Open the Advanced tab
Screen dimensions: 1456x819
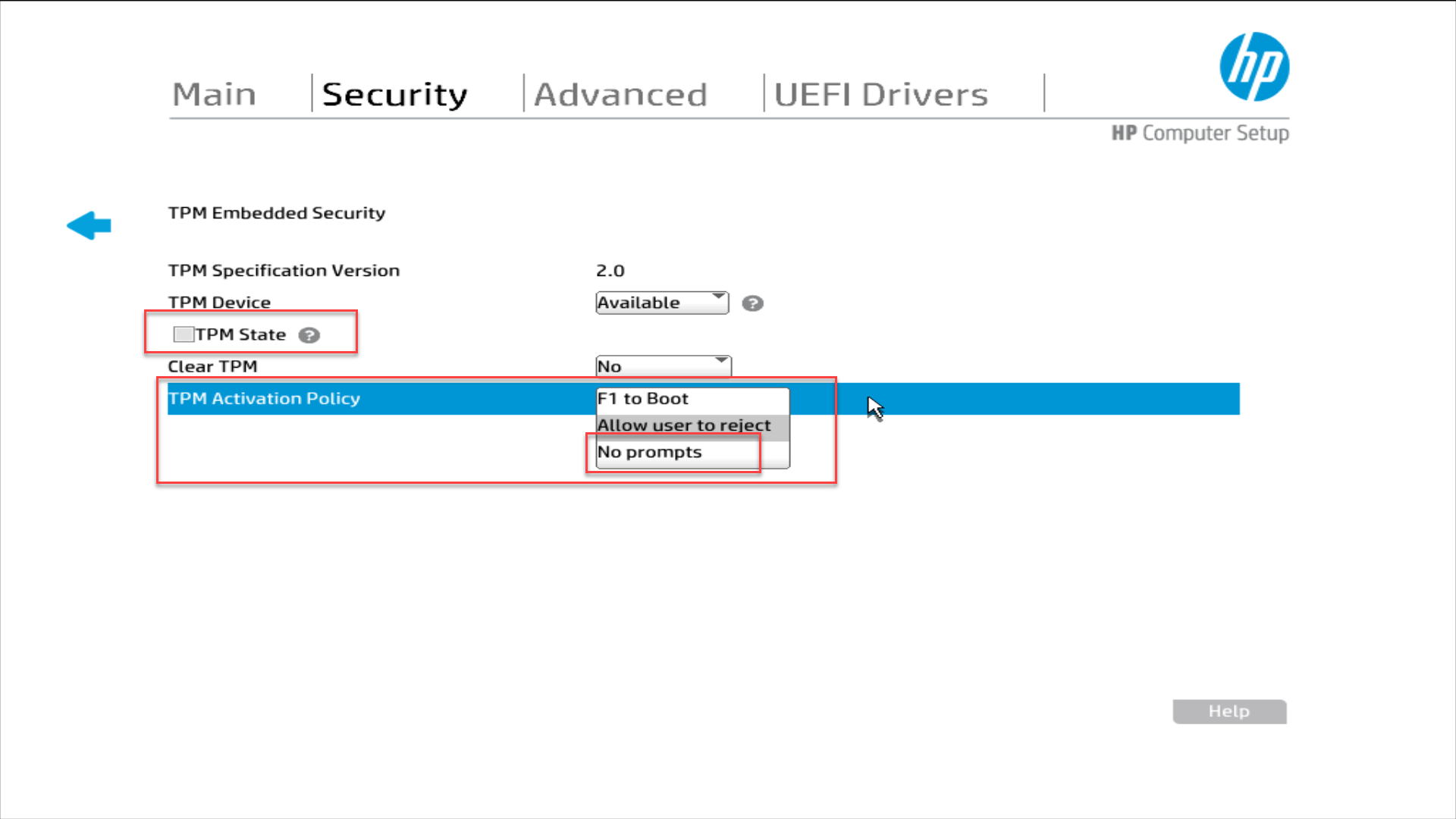tap(620, 95)
